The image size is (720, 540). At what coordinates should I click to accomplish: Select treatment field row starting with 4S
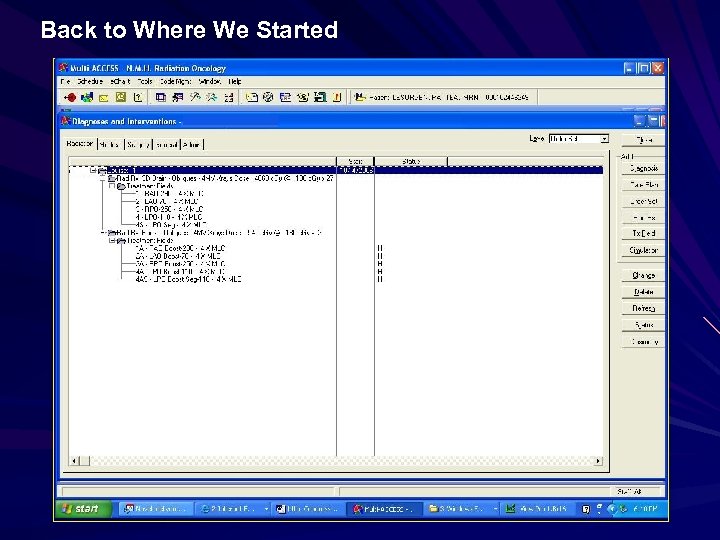(171, 225)
